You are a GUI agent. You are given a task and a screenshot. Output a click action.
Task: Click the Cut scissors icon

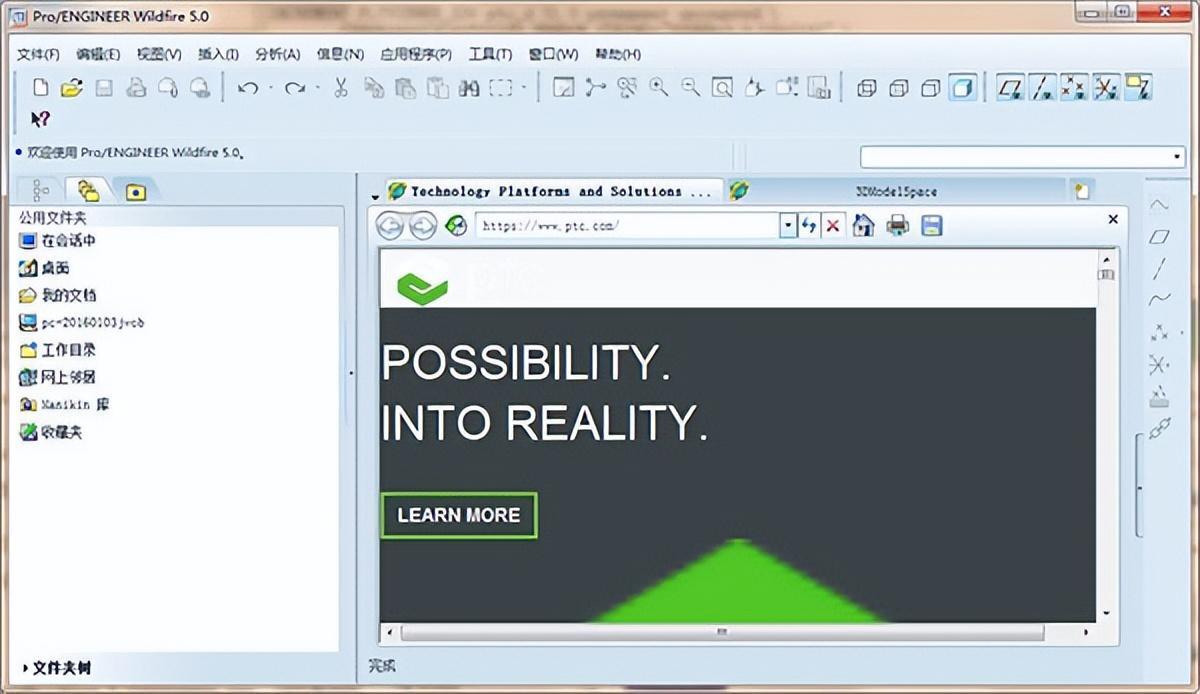tap(340, 88)
